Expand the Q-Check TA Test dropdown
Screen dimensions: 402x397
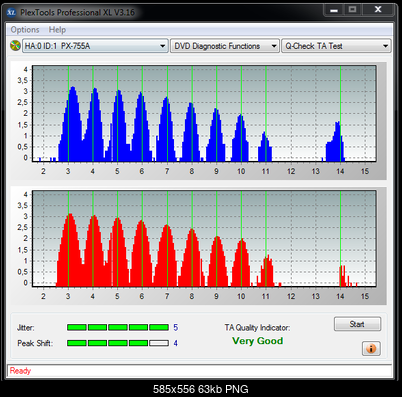(x=336, y=46)
